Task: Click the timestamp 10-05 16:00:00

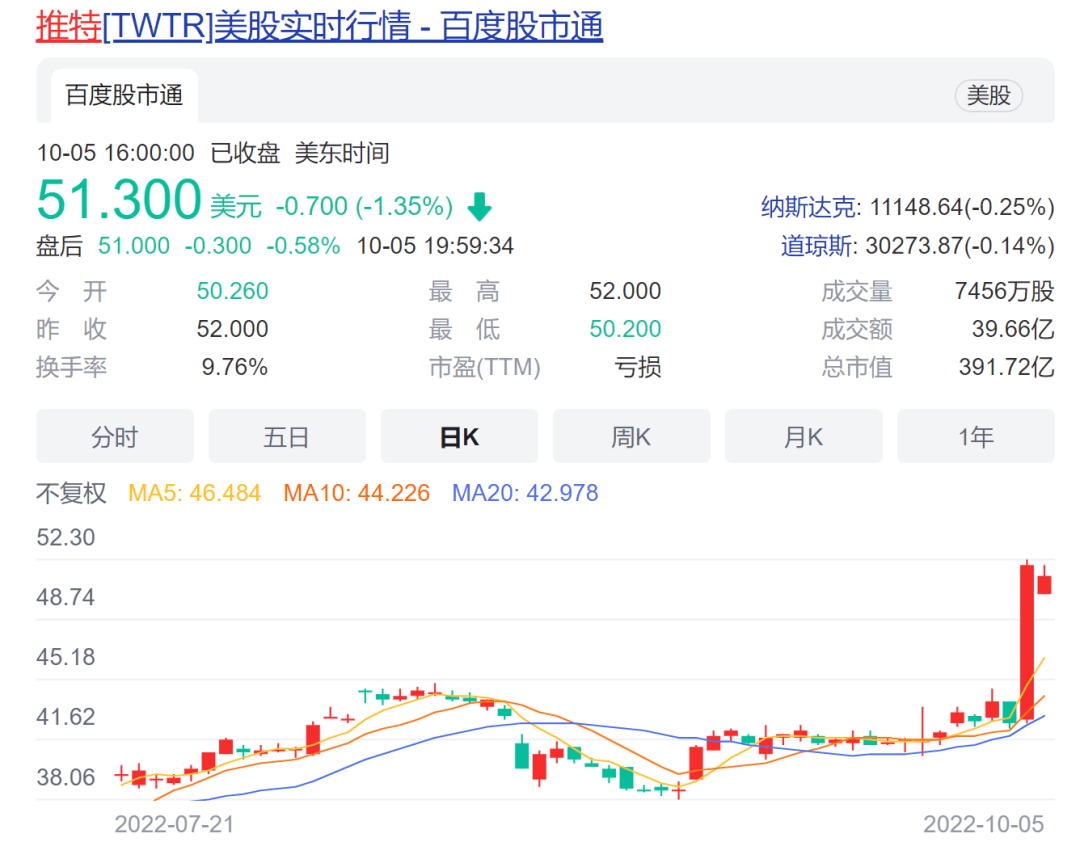Action: (x=116, y=153)
